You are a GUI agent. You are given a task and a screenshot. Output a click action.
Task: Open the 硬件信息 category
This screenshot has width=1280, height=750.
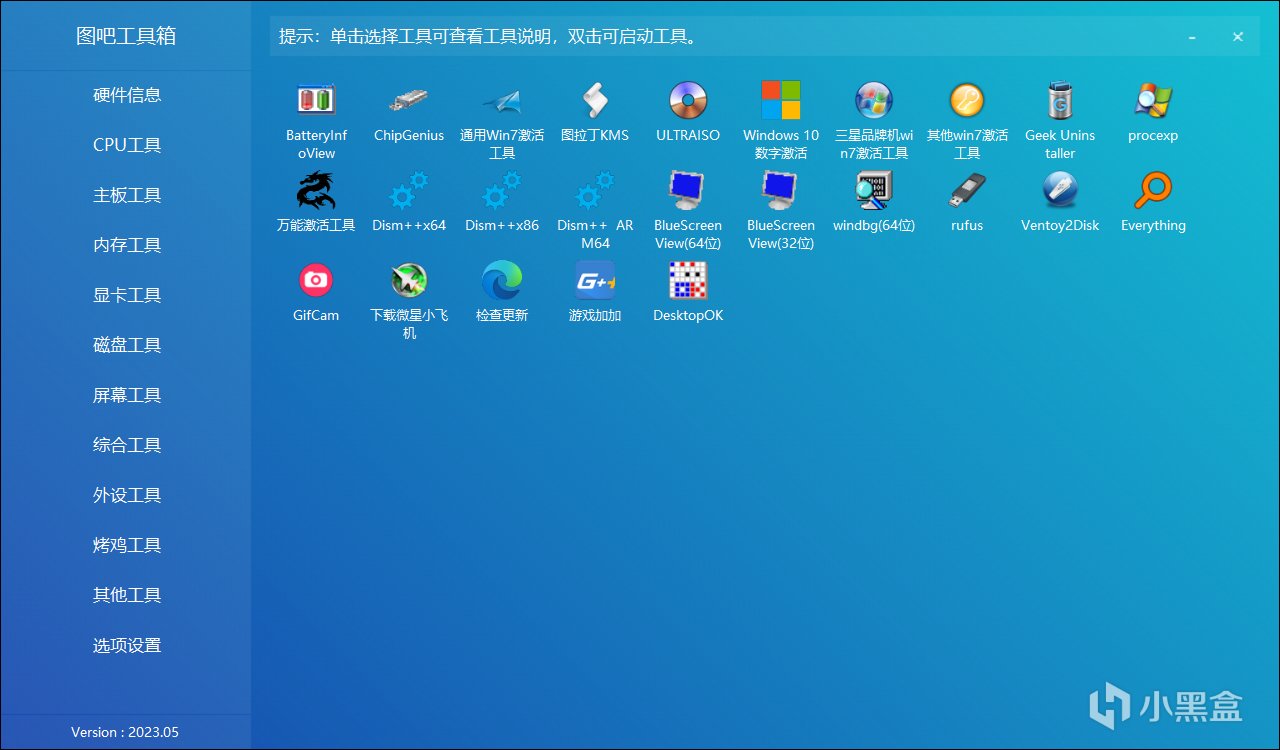click(127, 95)
